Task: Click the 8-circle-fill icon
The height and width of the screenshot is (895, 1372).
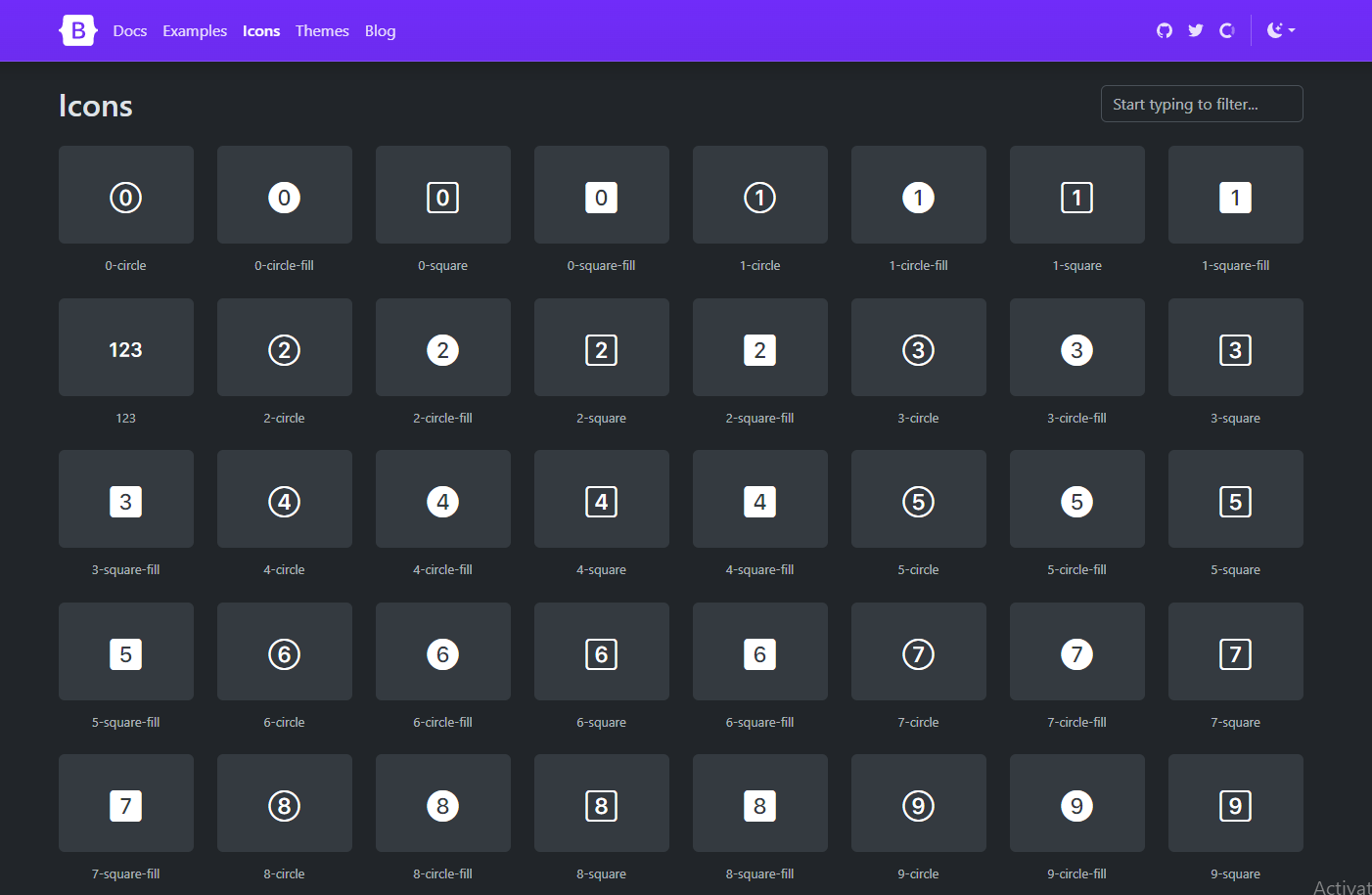Action: 442,803
